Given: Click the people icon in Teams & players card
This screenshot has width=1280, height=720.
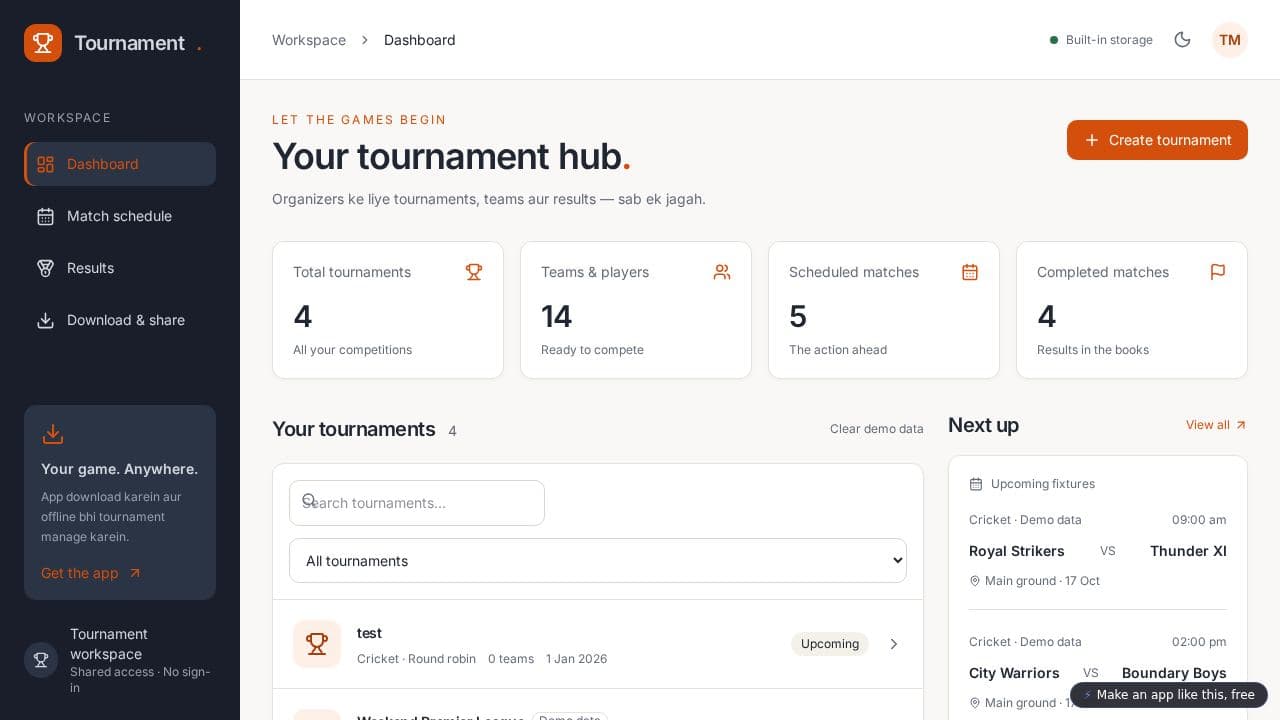Looking at the screenshot, I should [x=722, y=272].
